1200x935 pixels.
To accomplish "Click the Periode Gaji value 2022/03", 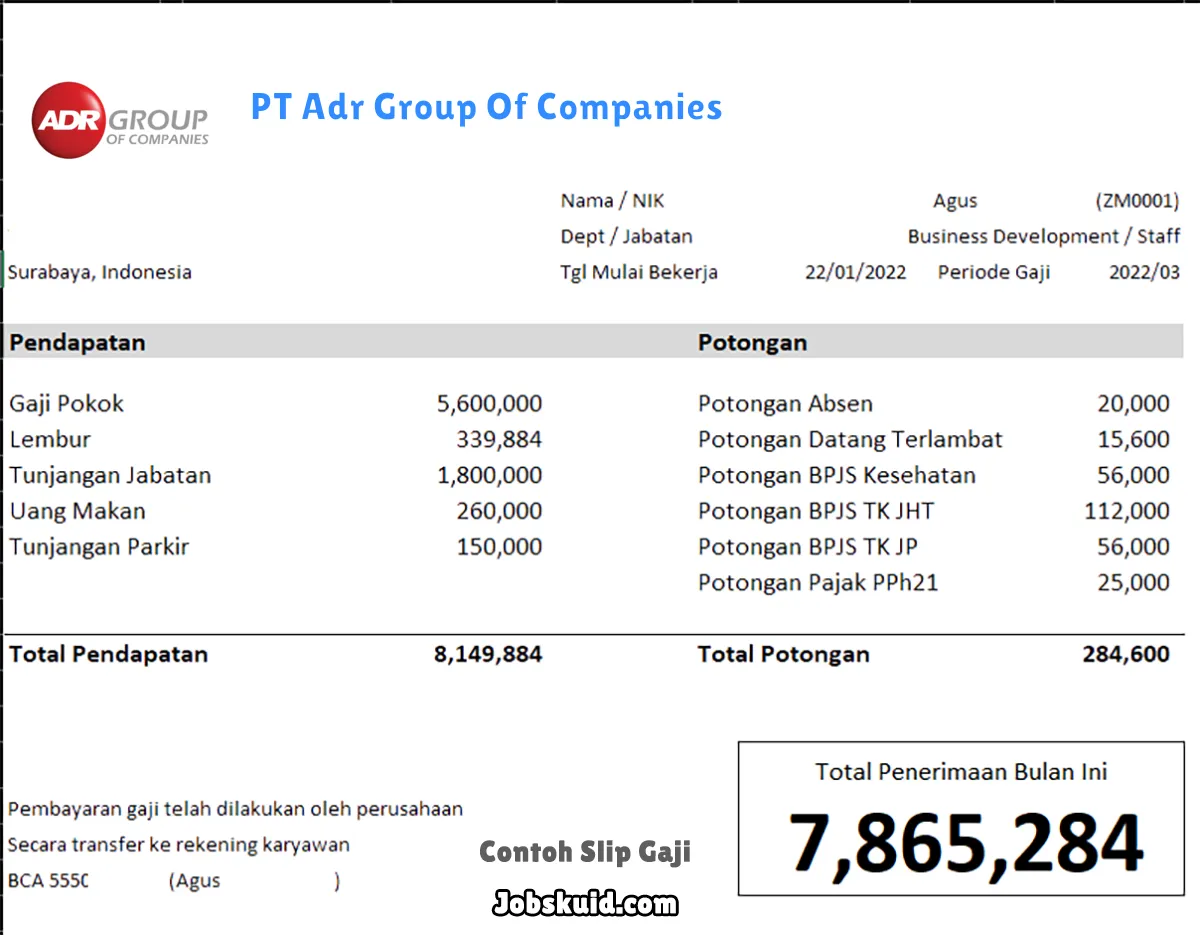I will point(1144,272).
